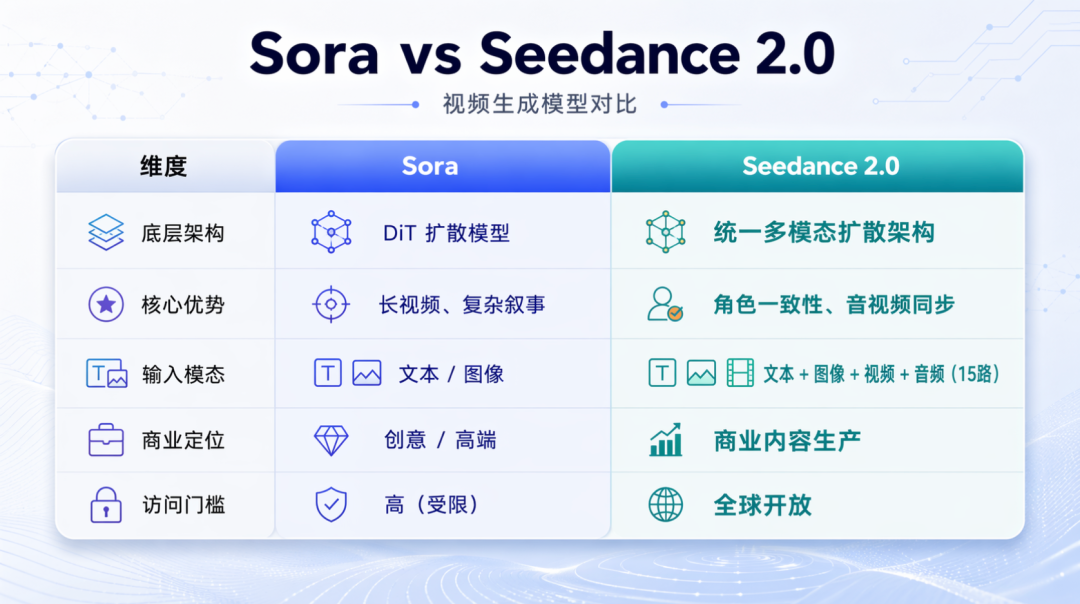Click the briefcase icon beside 商业定位
Viewport: 1080px width, 604px height.
[x=106, y=440]
